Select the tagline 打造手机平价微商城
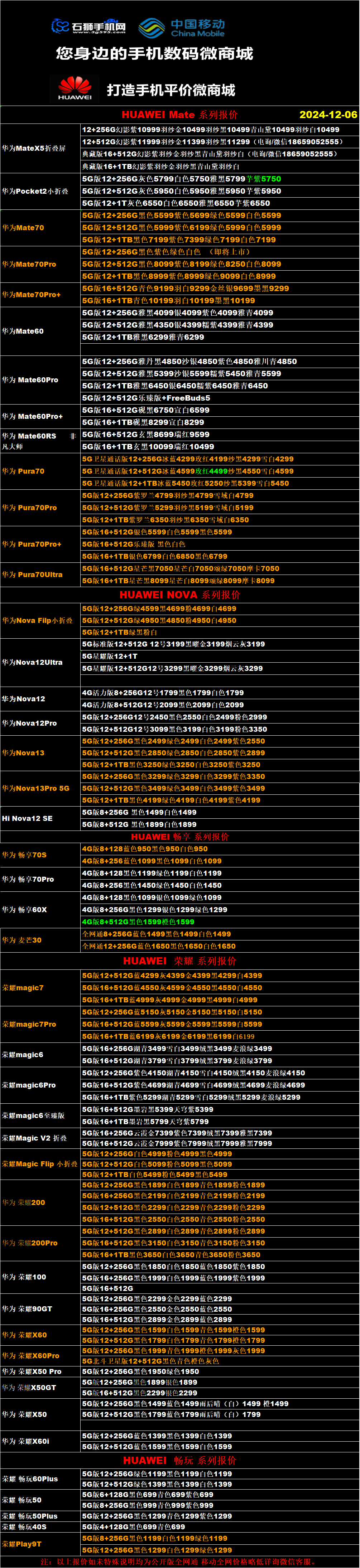 point(171,90)
